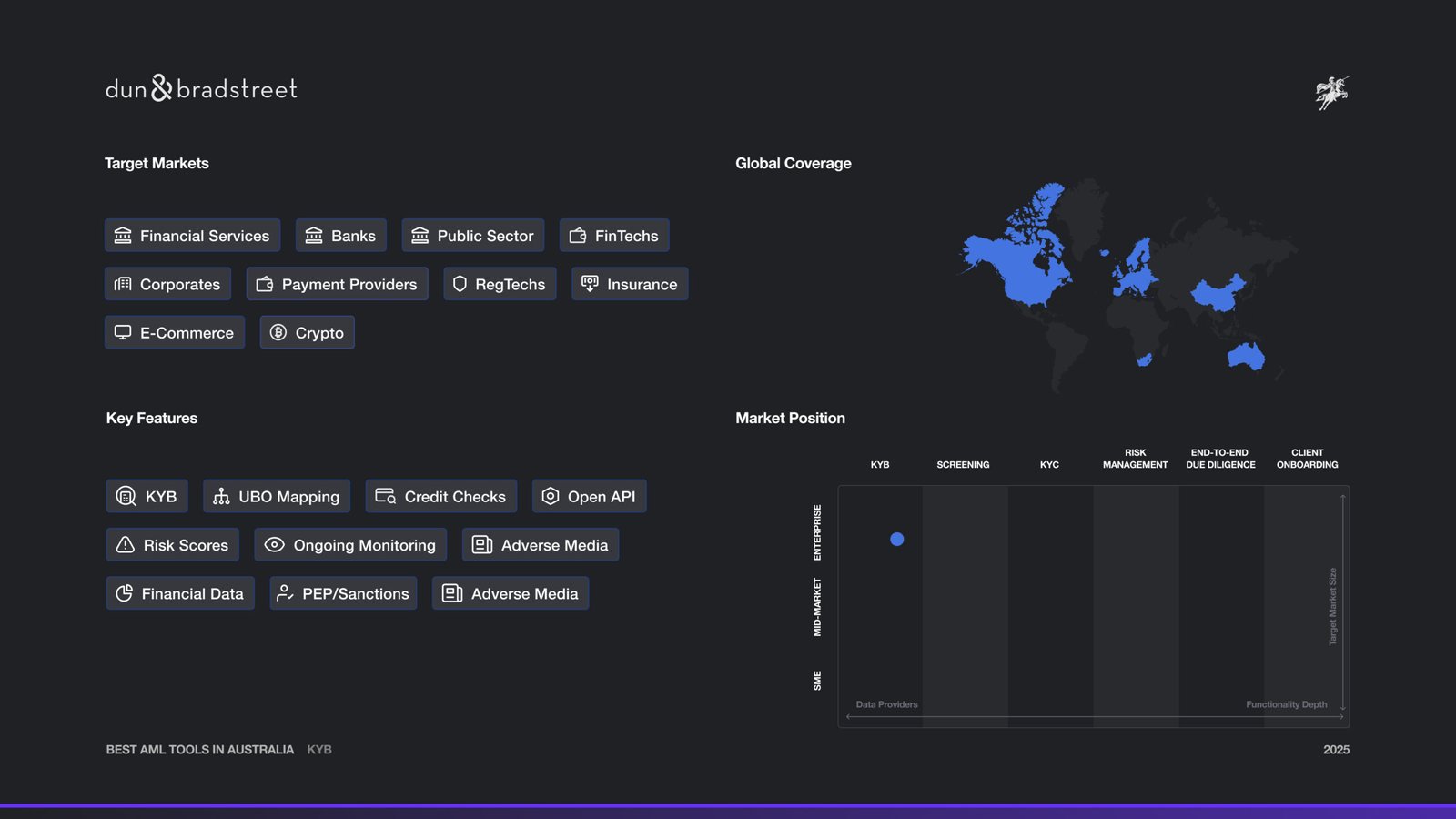Click the E-Commerce tag label

(187, 333)
